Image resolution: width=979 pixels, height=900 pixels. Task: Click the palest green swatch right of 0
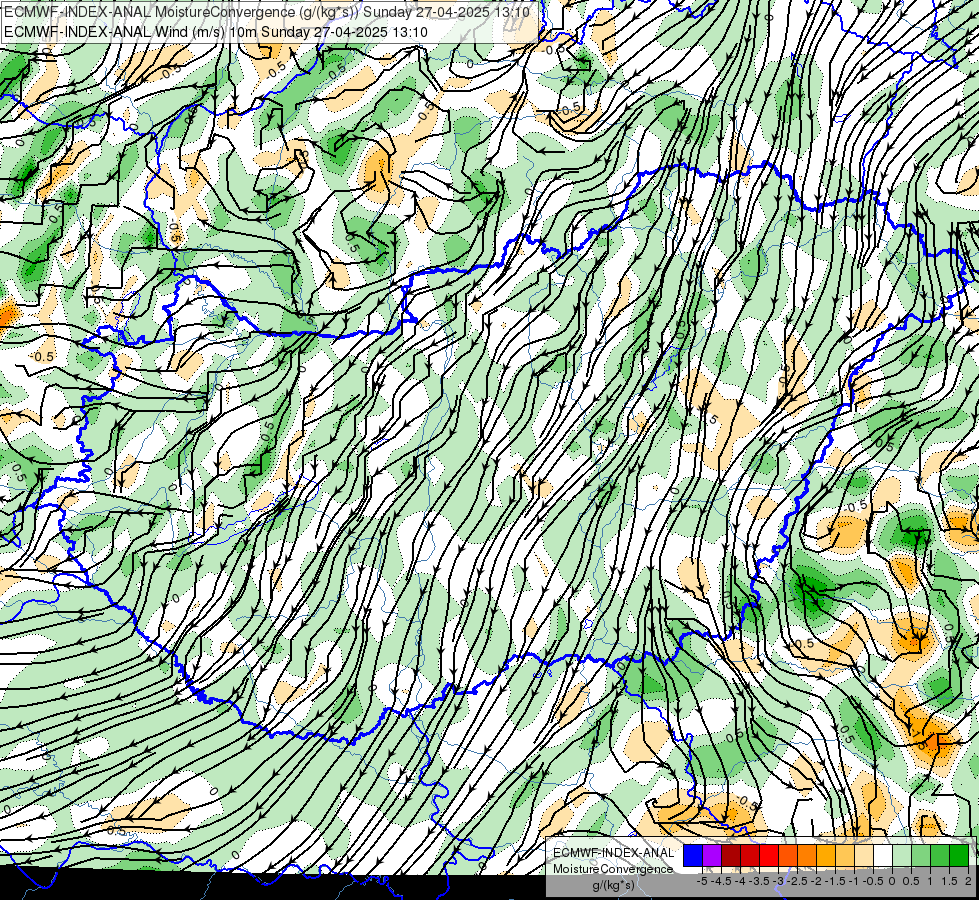coord(902,856)
